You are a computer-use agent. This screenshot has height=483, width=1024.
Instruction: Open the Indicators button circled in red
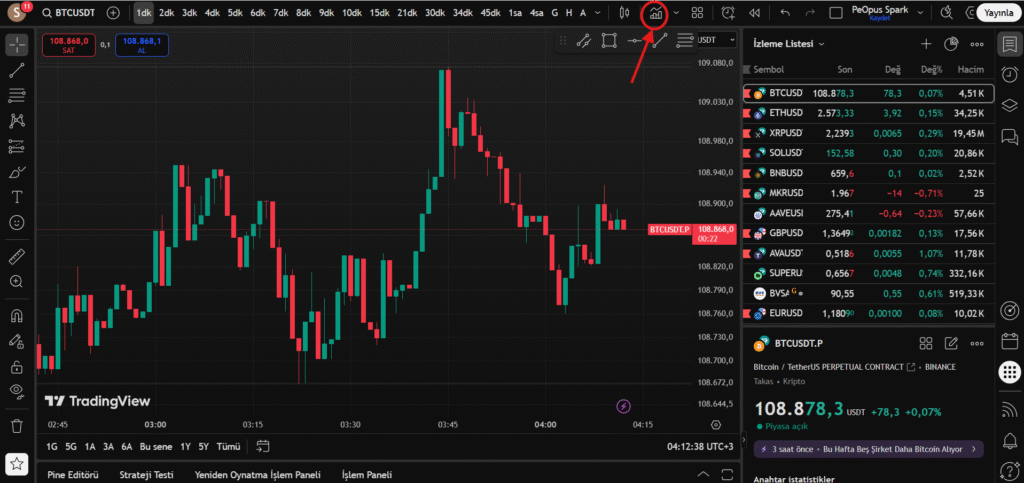coord(656,14)
